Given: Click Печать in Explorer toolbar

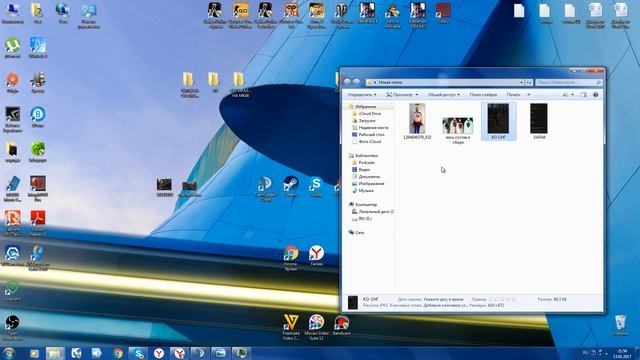Looking at the screenshot, I should pos(513,95).
